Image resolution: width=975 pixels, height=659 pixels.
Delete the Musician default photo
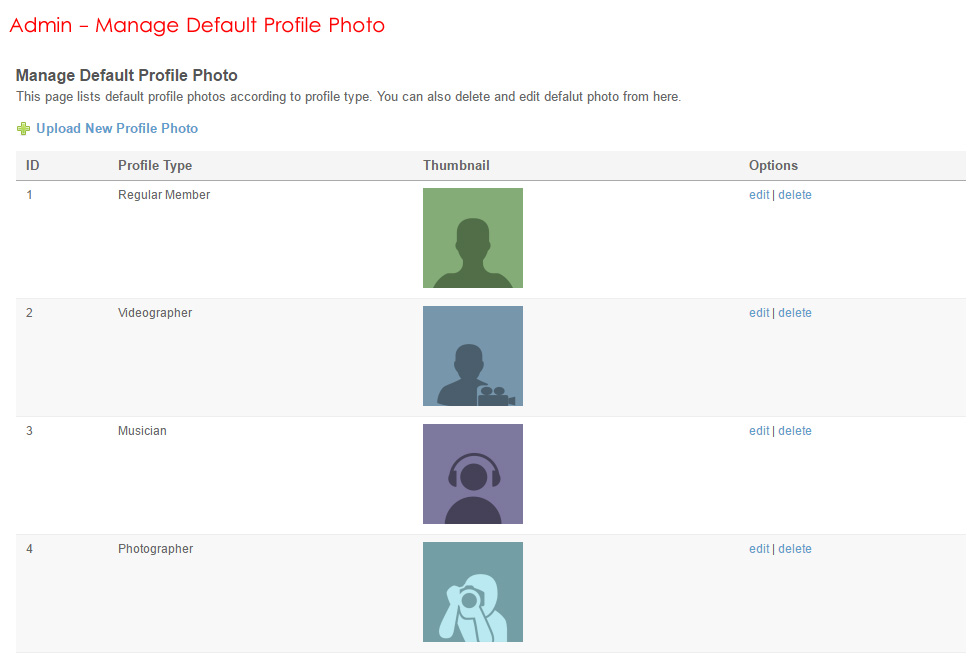(795, 431)
